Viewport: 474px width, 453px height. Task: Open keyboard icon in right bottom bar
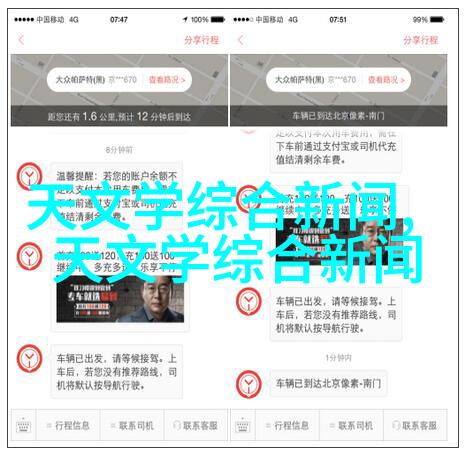pyautogui.click(x=243, y=425)
